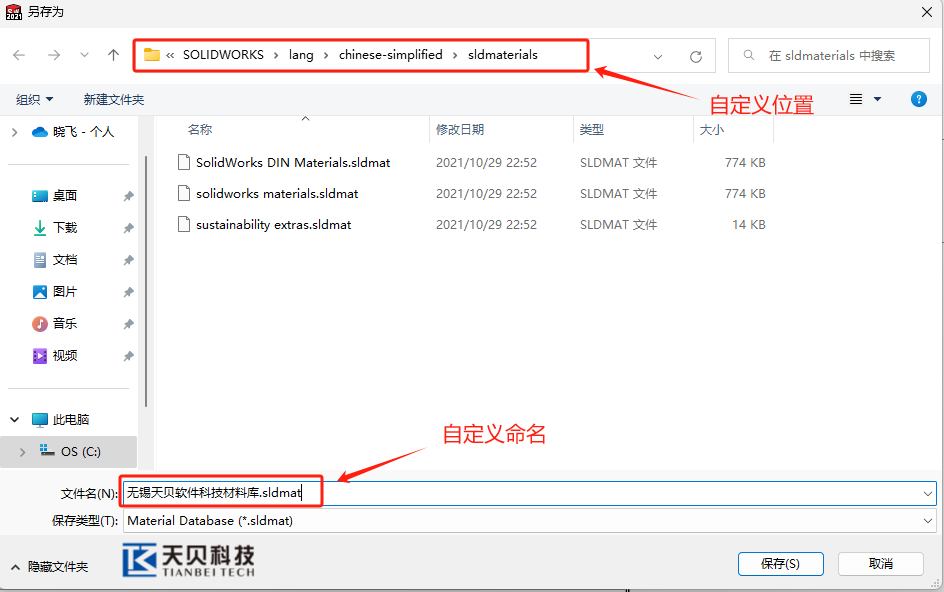The image size is (944, 592).
Task: Click pin icon next to 文档
Action: (128, 260)
